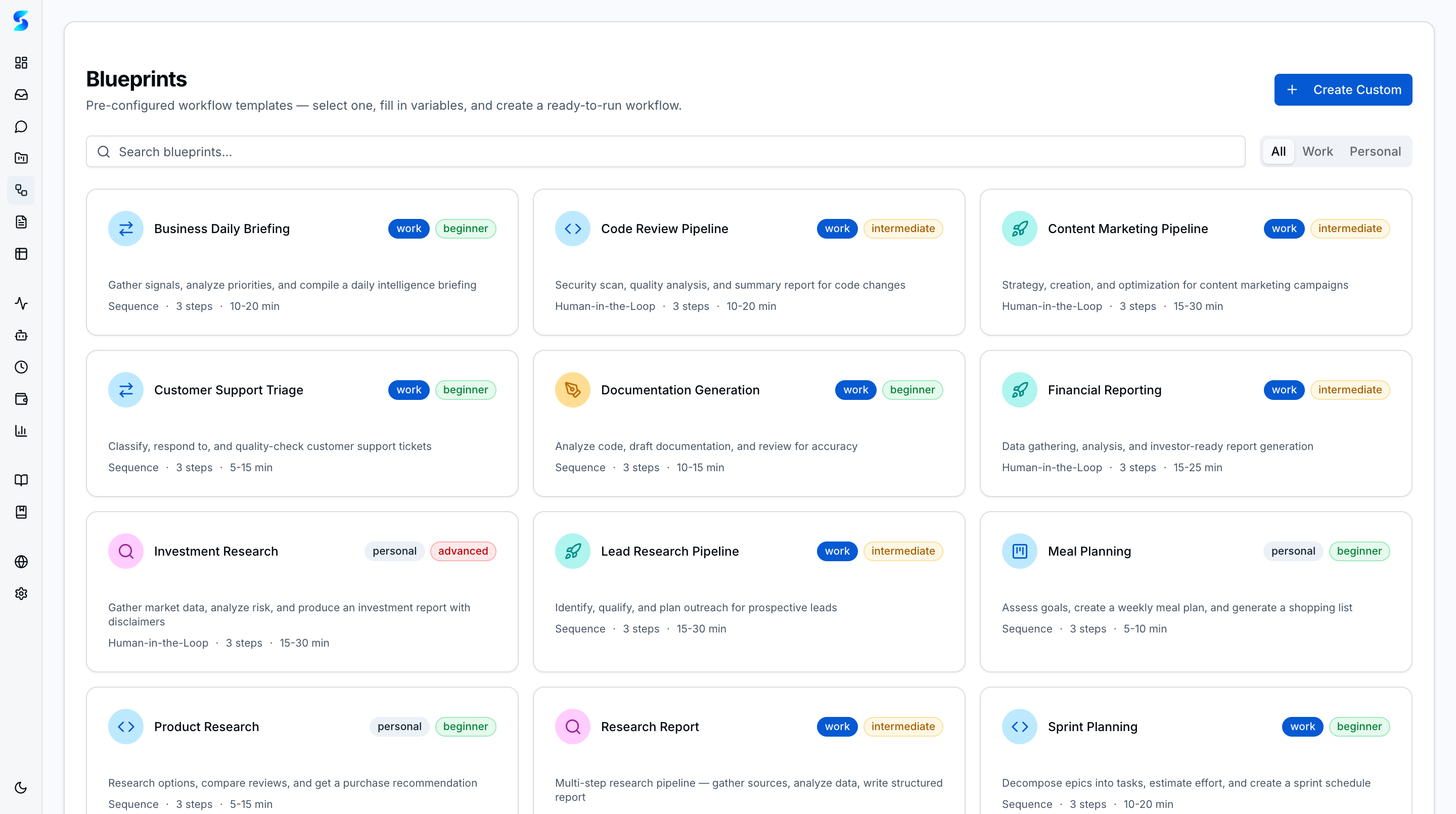Image resolution: width=1456 pixels, height=814 pixels.
Task: Switch to the Work filter tab
Action: coord(1317,151)
